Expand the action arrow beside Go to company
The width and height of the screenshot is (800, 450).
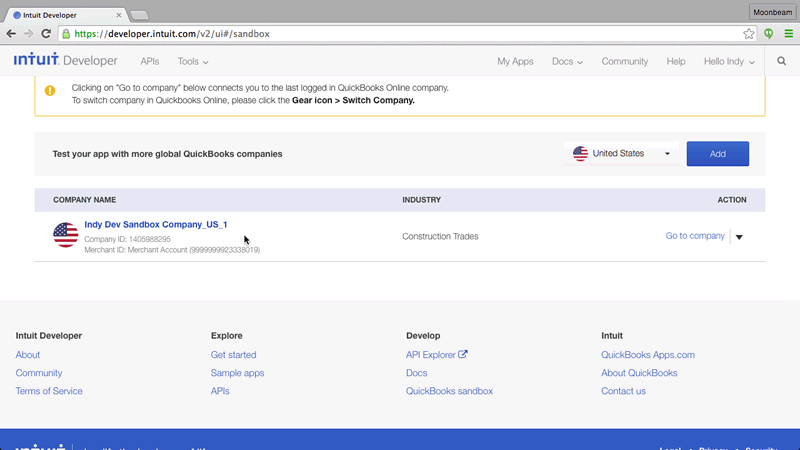click(739, 237)
